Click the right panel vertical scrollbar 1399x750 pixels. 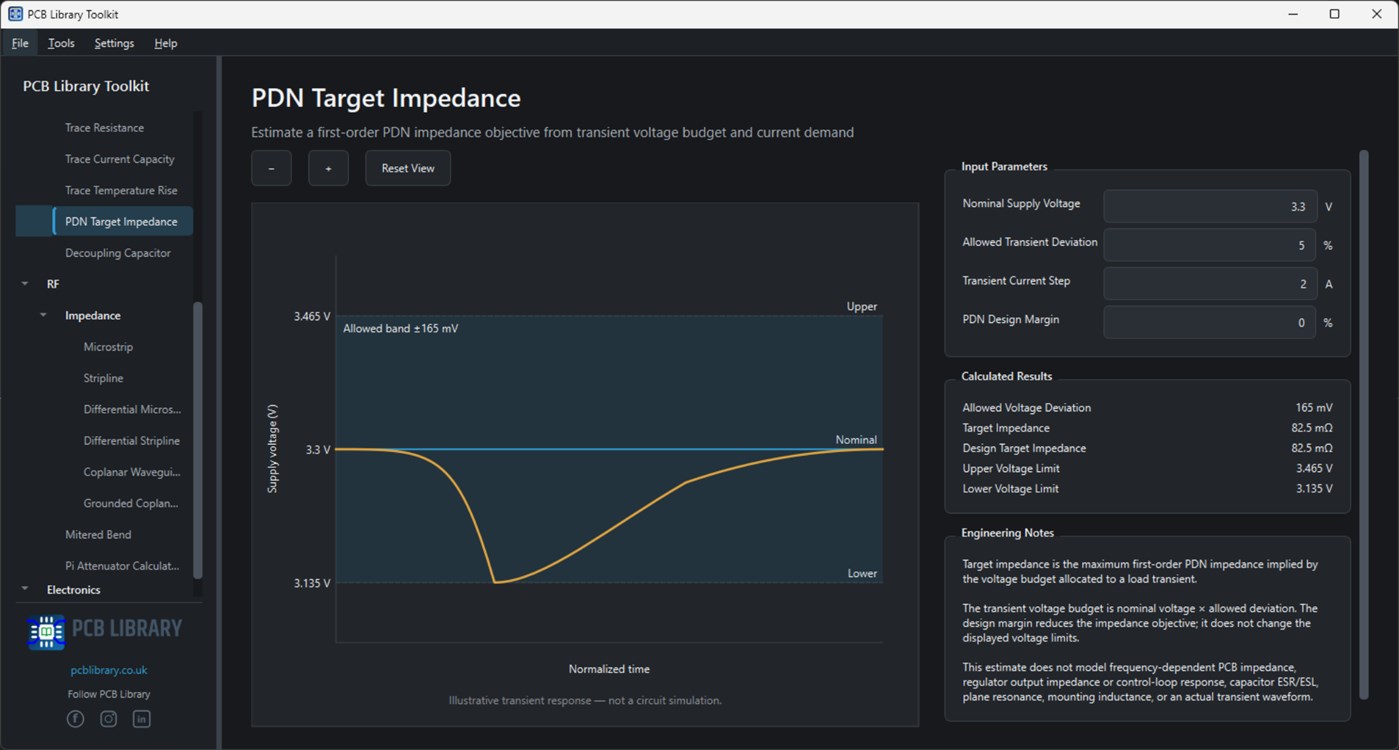tap(1363, 425)
